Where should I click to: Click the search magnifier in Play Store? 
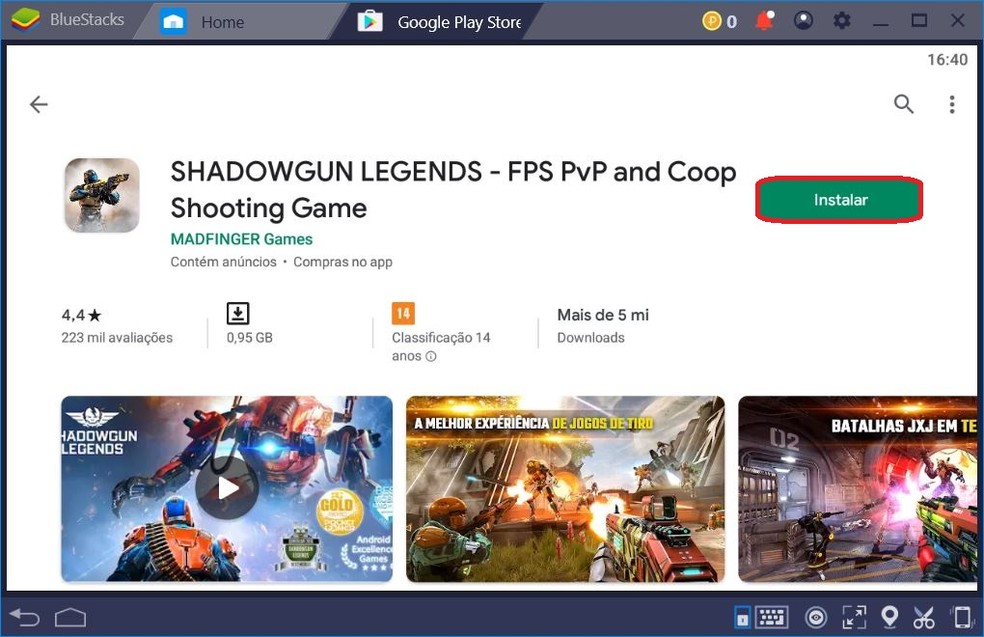tap(904, 104)
